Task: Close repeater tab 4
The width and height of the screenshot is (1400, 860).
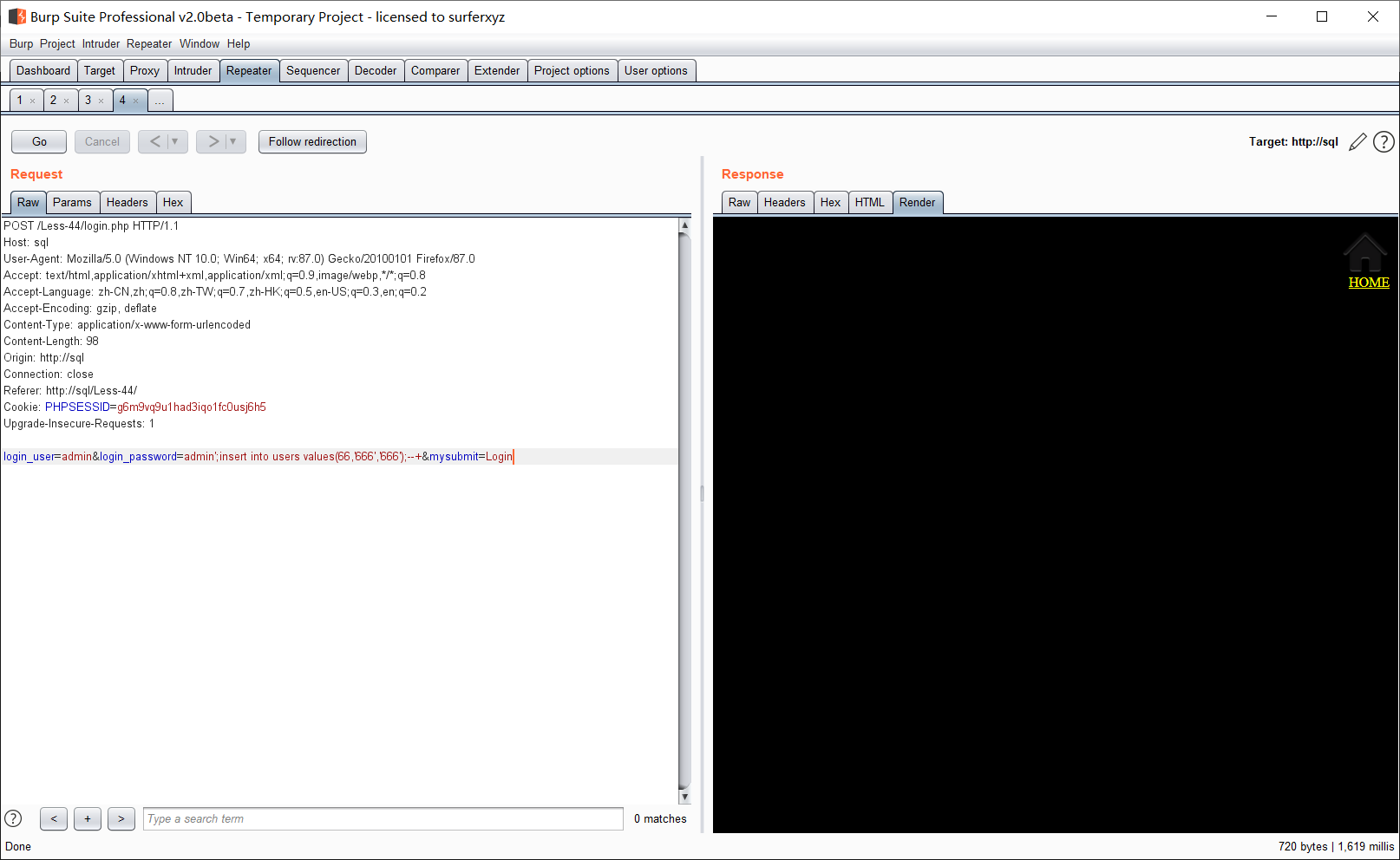Action: 135,101
